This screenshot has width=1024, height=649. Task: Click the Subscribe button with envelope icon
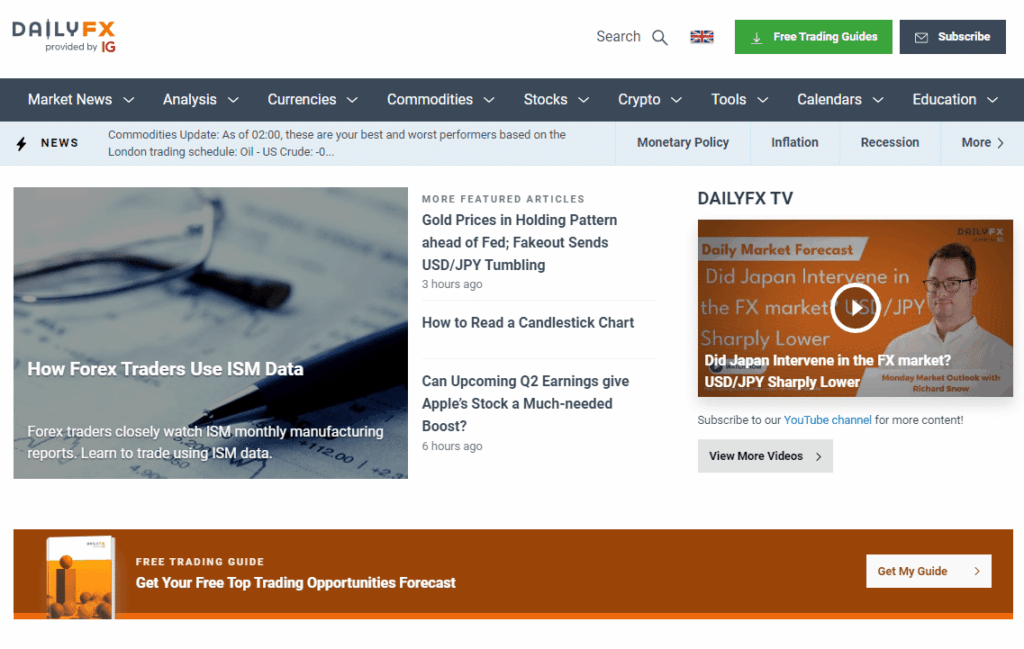click(x=952, y=37)
